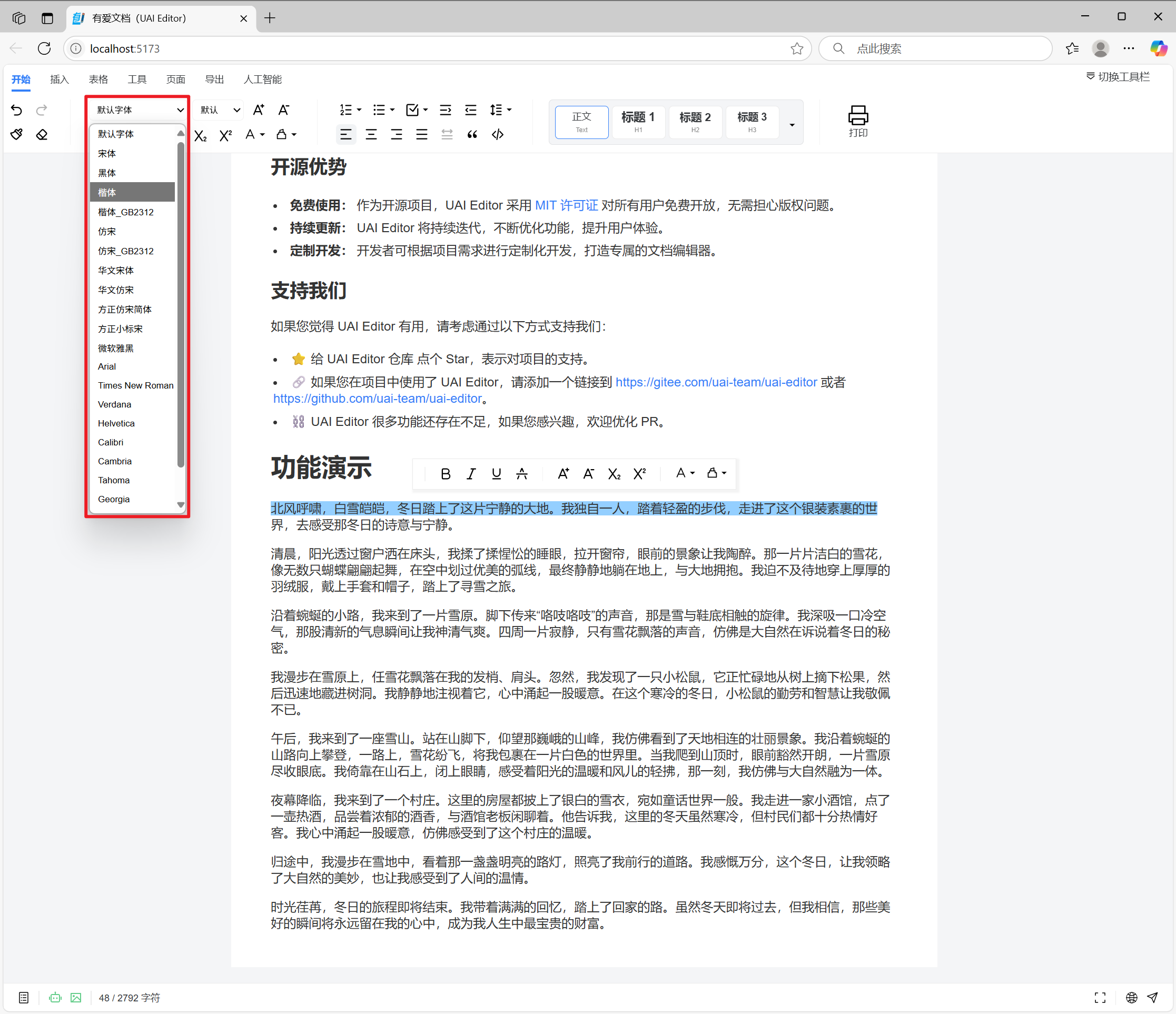1176x1014 pixels.
Task: Expand the heading styles gallery arrow
Action: (x=792, y=124)
